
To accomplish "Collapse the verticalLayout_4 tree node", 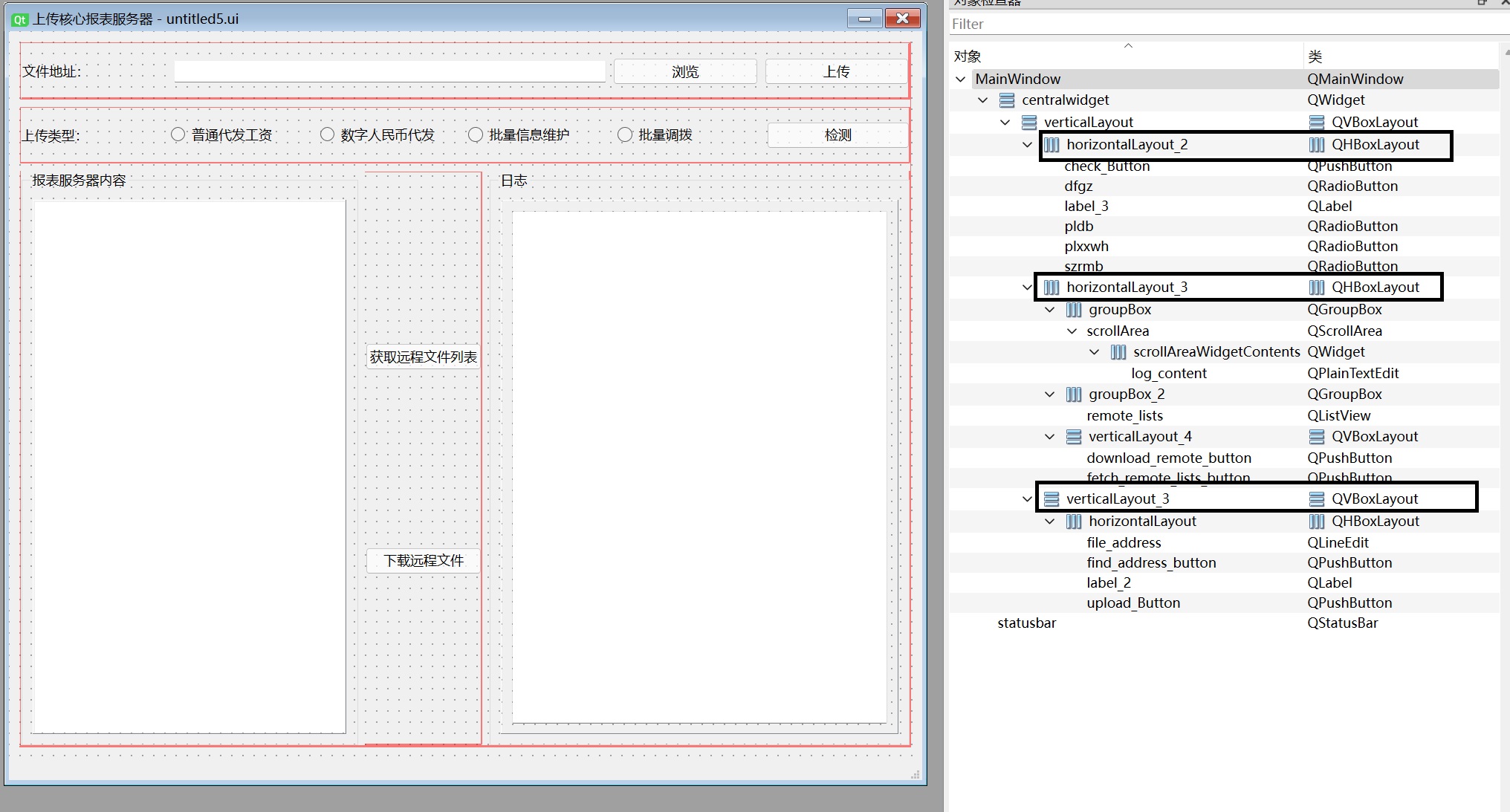I will [x=1050, y=437].
